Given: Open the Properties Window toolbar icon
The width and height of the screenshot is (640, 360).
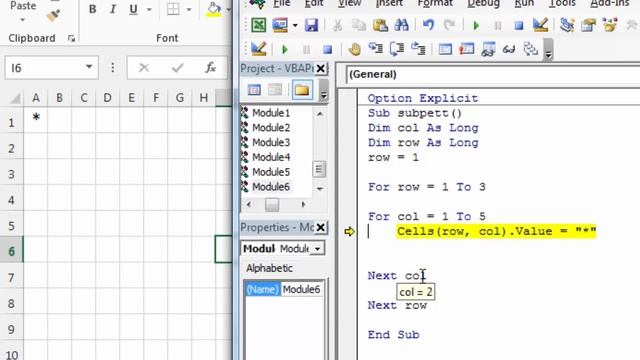Looking at the screenshot, I should coord(589,25).
